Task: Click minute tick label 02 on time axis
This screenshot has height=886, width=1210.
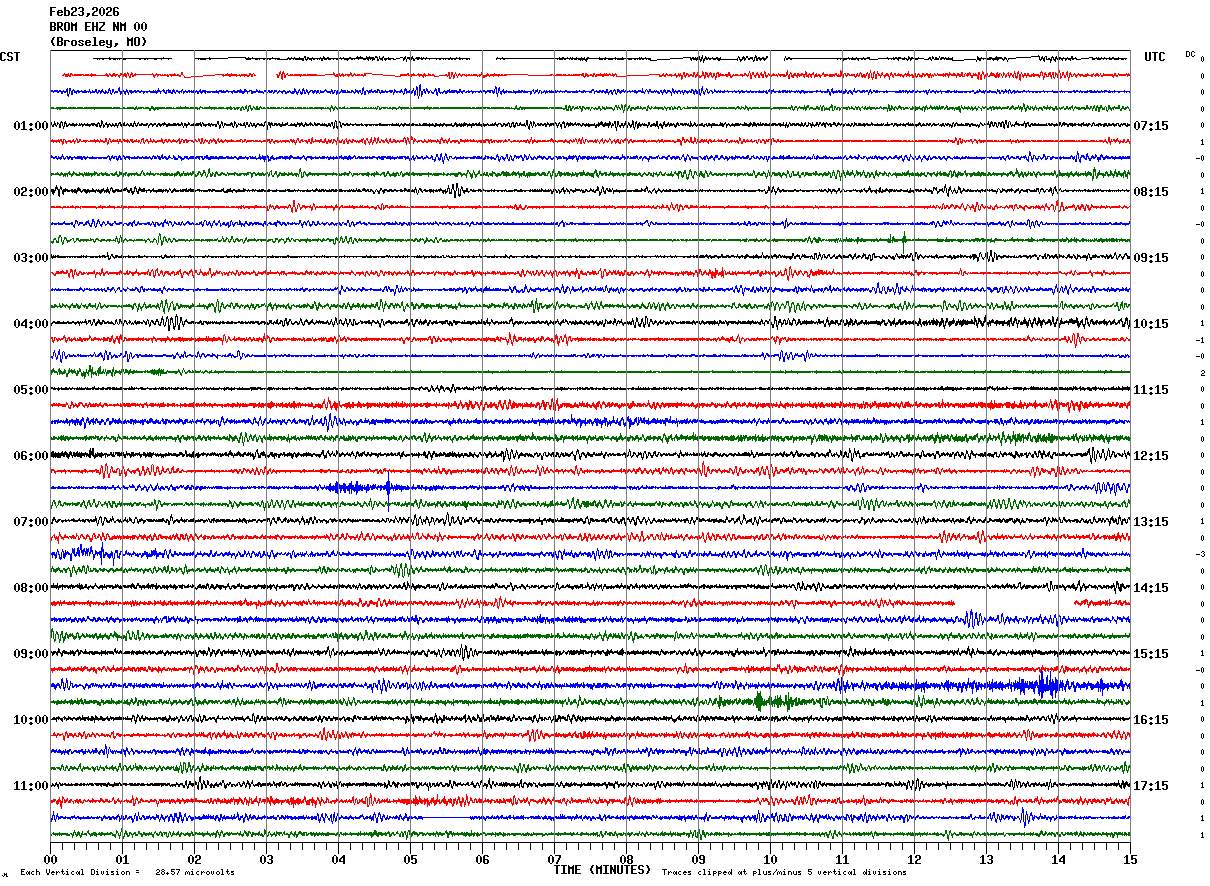Action: point(194,859)
